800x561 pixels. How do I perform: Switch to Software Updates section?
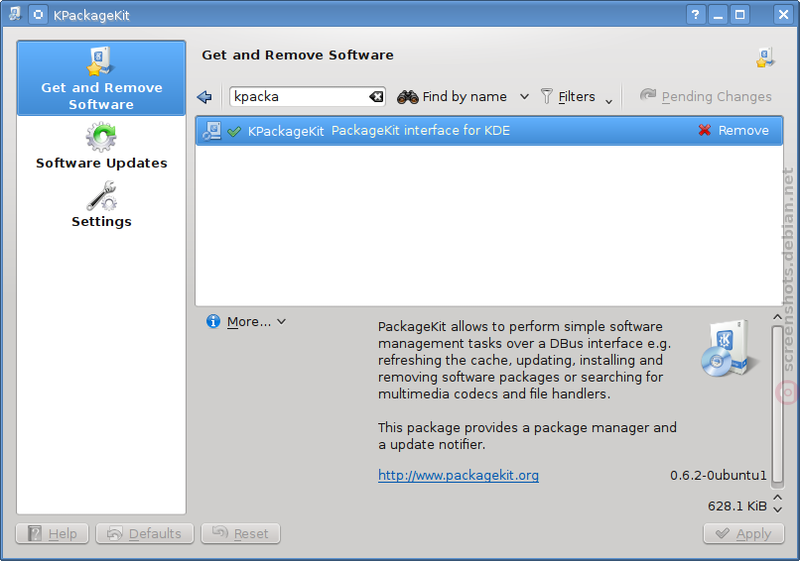click(101, 146)
